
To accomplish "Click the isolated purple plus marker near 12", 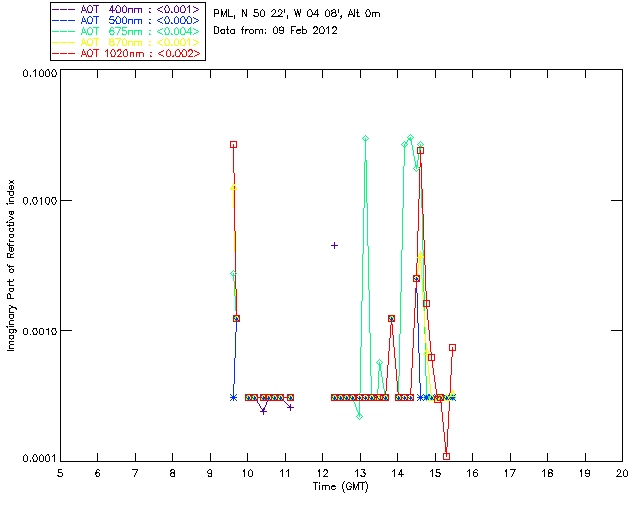I will (x=334, y=245).
